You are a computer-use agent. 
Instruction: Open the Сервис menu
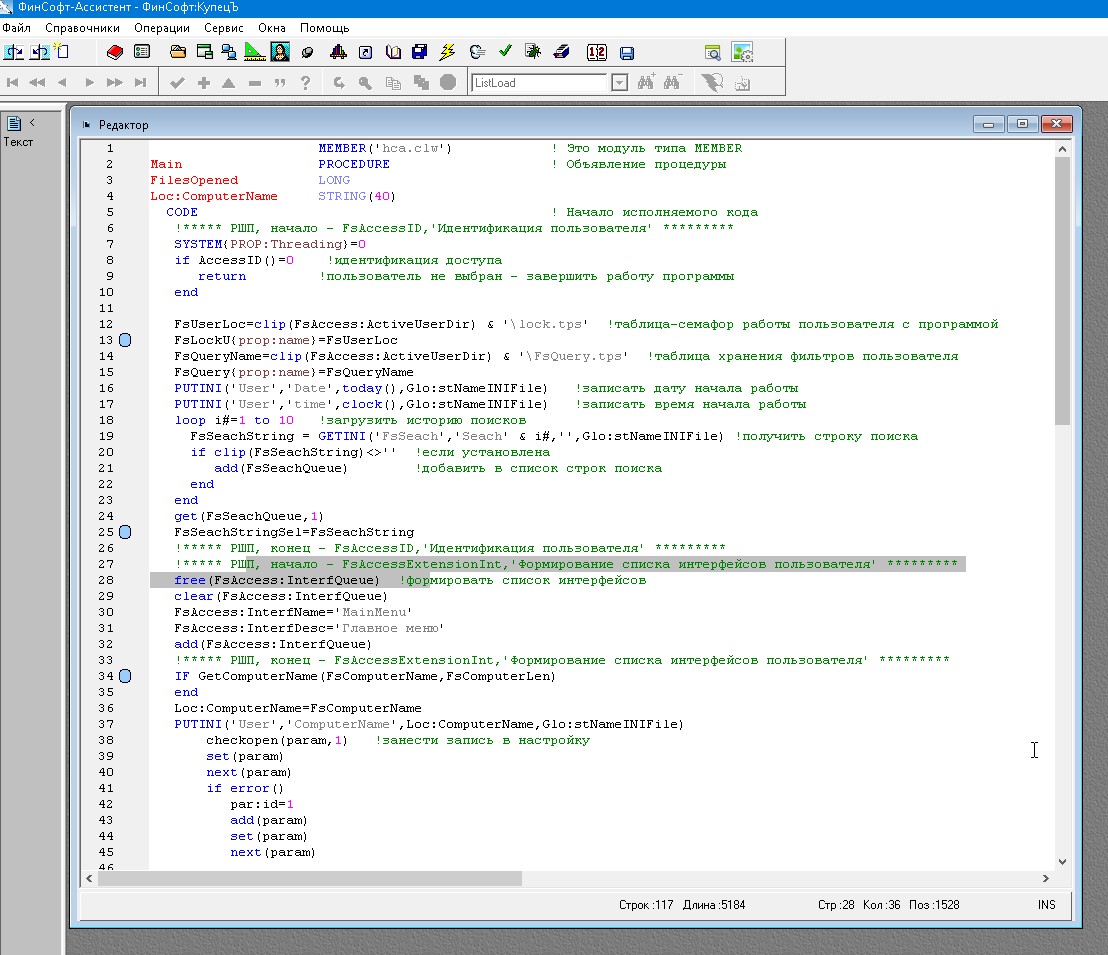223,28
